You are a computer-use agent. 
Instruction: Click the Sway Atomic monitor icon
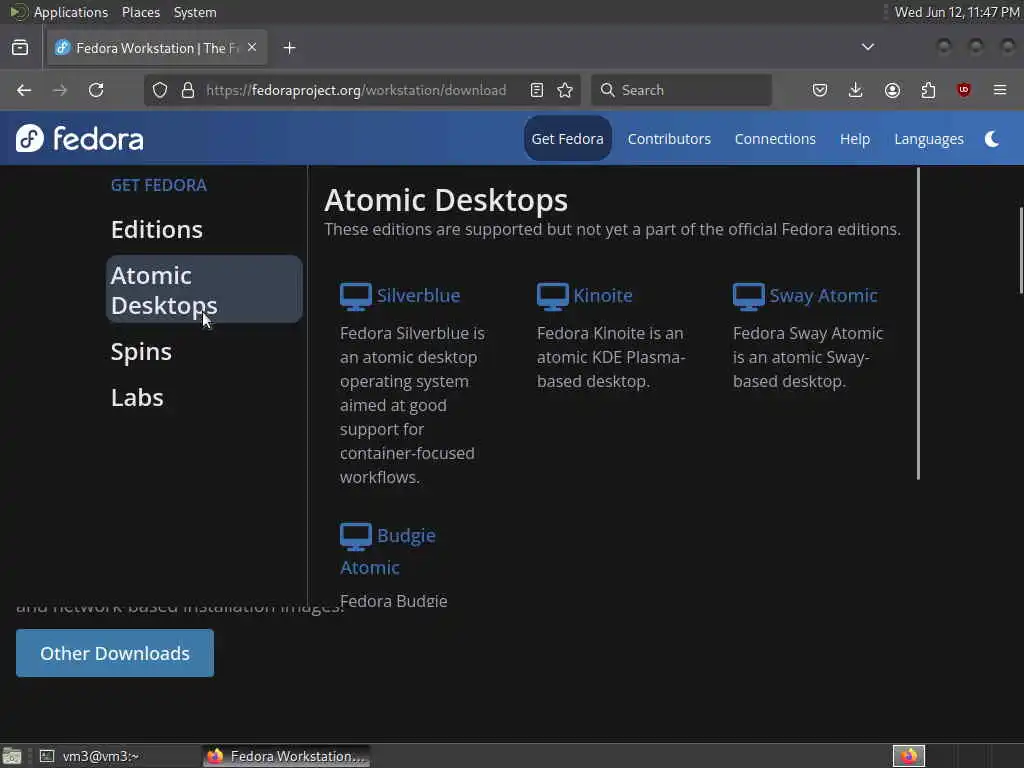tap(748, 296)
